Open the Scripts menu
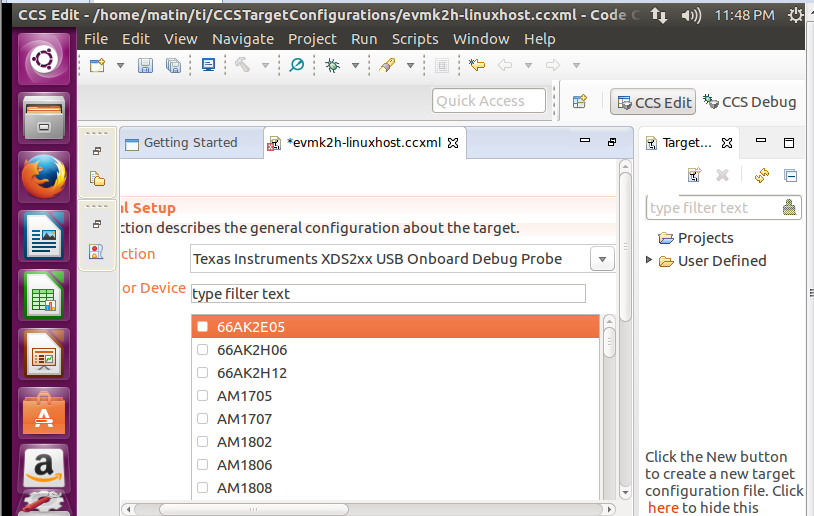This screenshot has width=814, height=516. pos(415,39)
